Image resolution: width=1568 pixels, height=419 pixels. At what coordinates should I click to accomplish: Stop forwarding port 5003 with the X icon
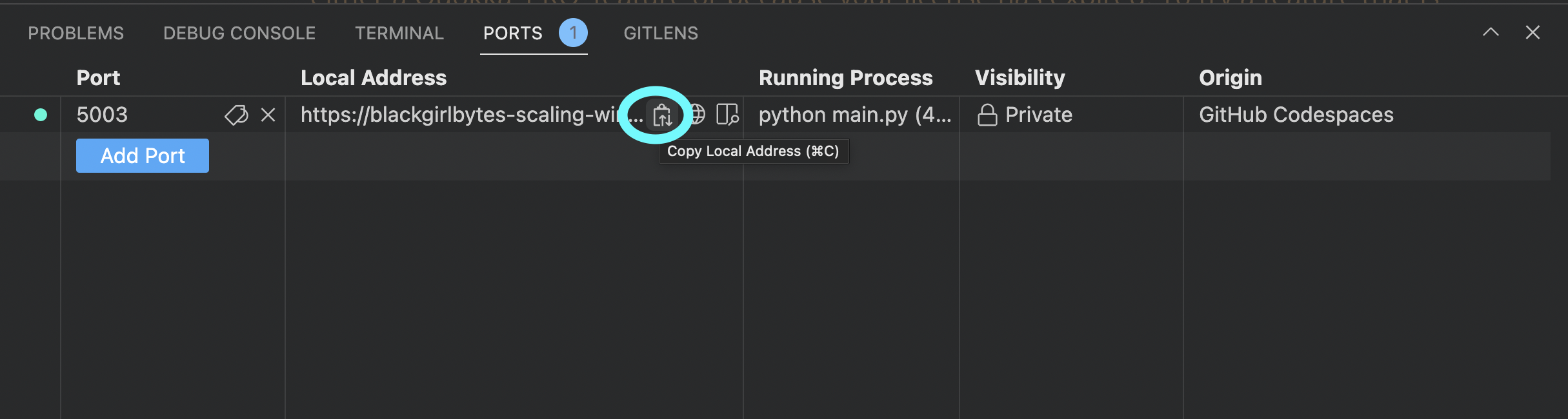tap(267, 115)
